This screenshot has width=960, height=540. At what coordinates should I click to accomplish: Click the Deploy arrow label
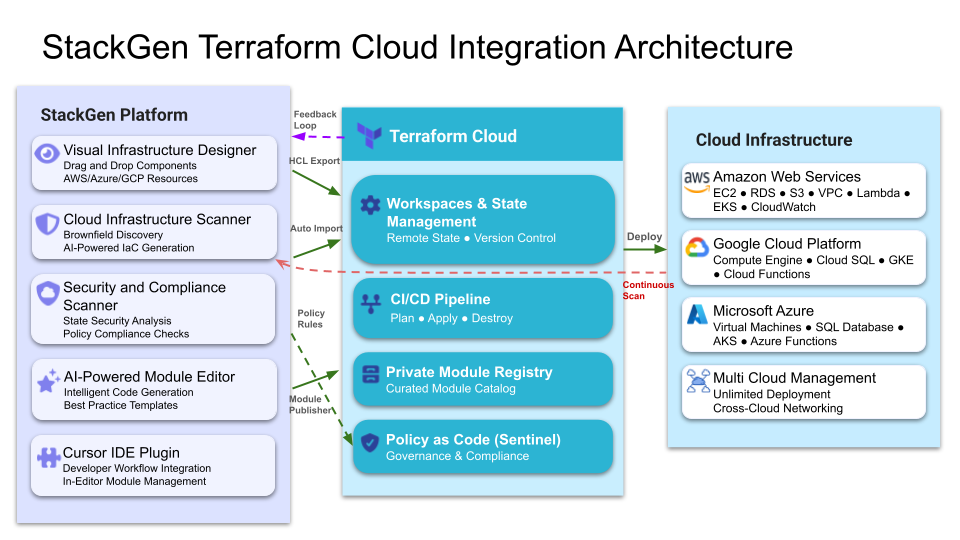click(x=644, y=237)
